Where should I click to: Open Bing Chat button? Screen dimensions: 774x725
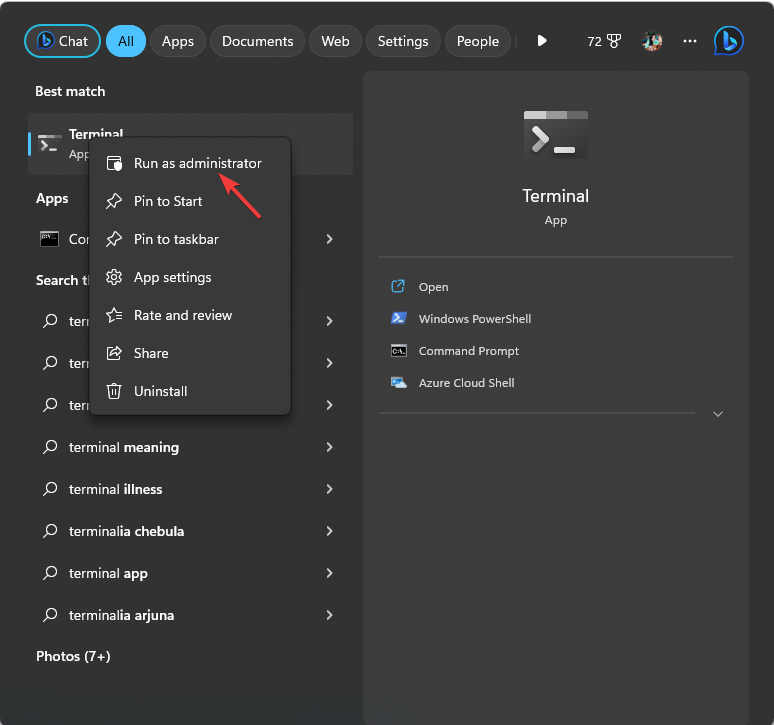[62, 41]
